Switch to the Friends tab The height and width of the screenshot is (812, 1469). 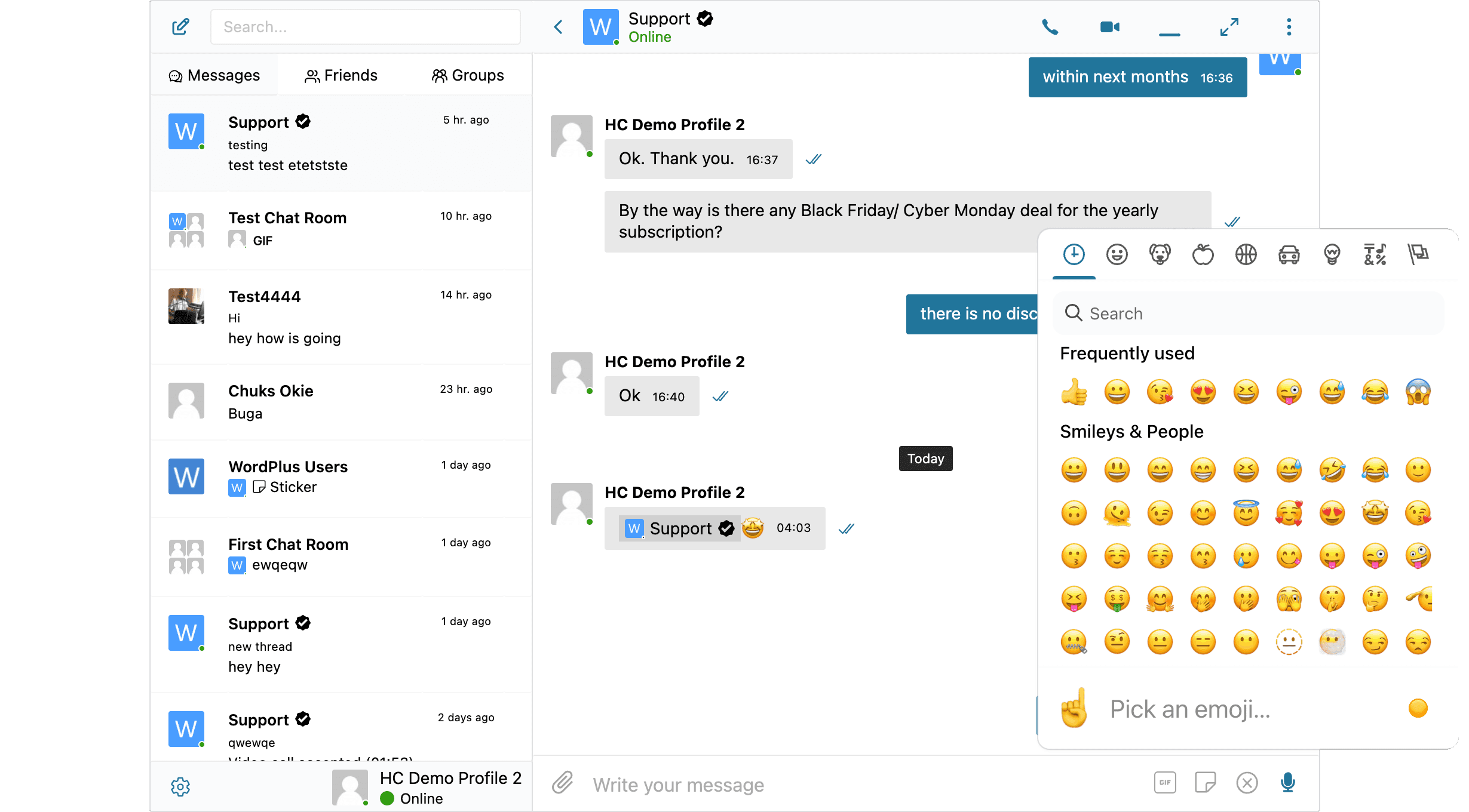pyautogui.click(x=341, y=75)
